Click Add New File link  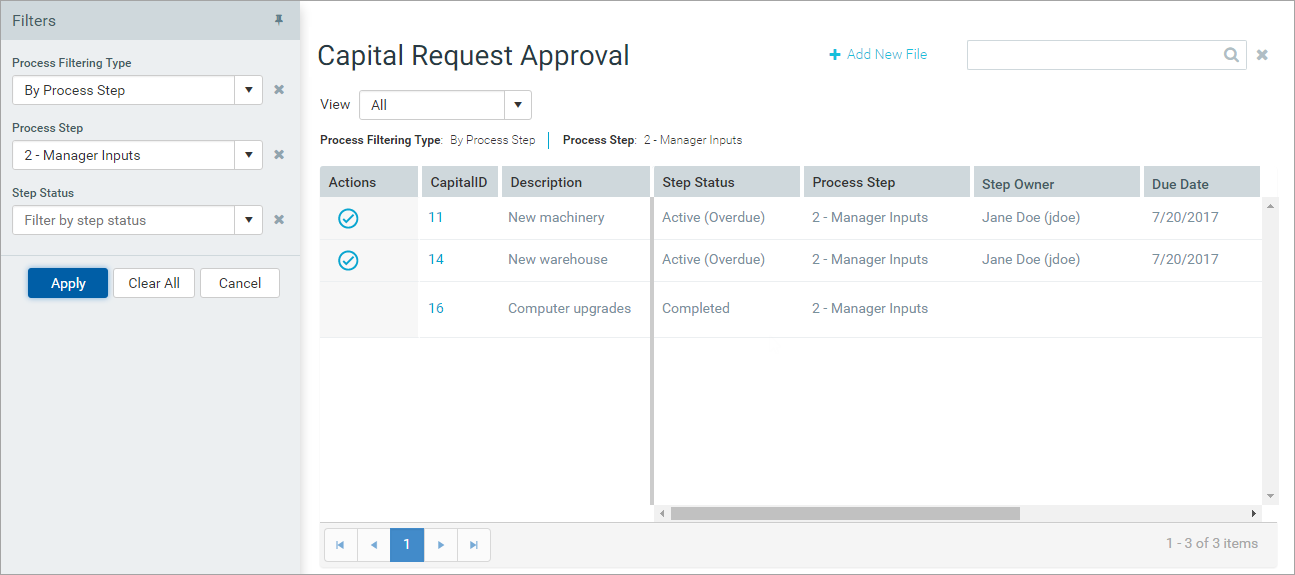tap(878, 54)
